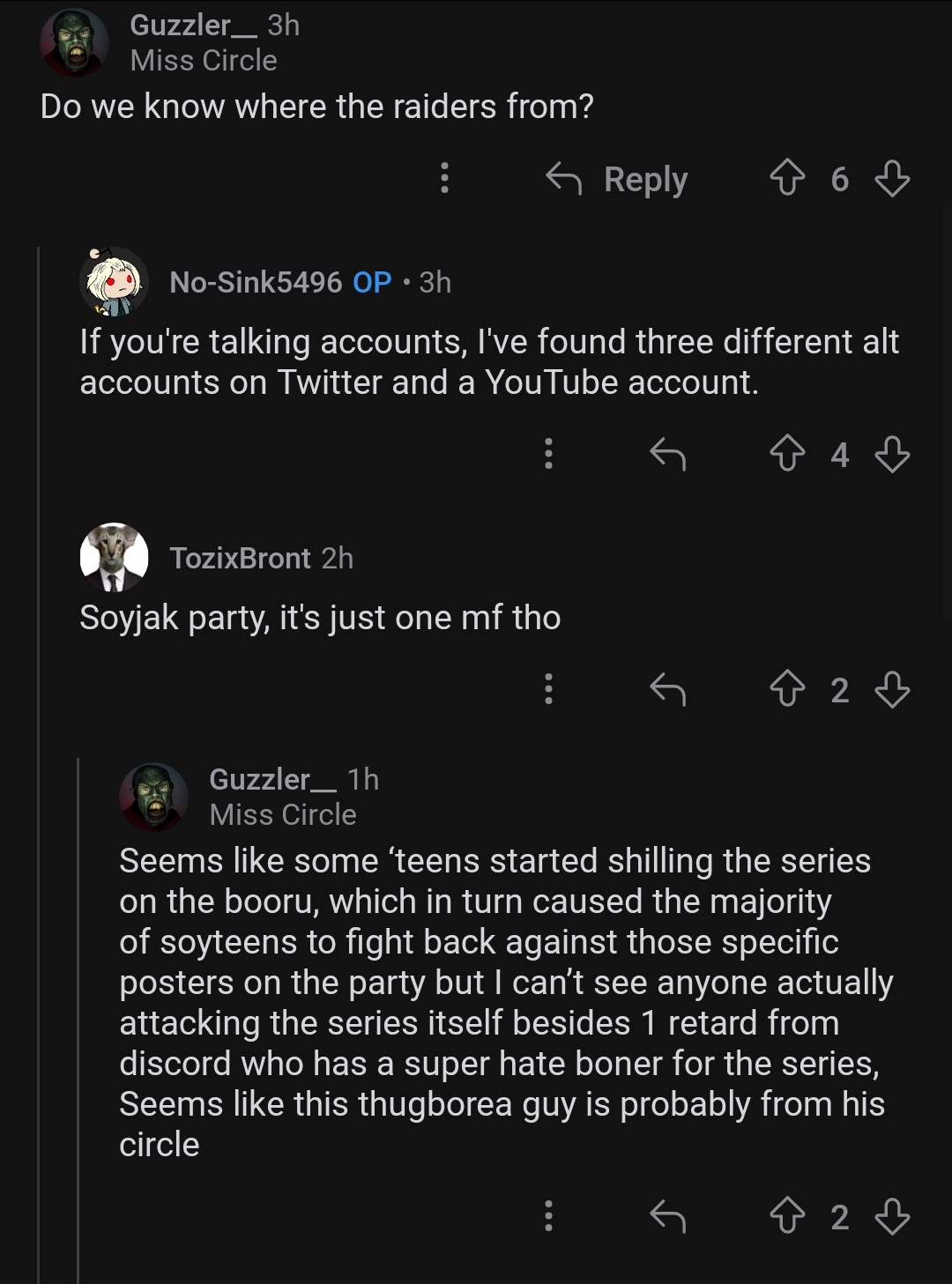Upvote TozixBront's Soyjak party comment
This screenshot has width=952, height=1284.
point(787,690)
